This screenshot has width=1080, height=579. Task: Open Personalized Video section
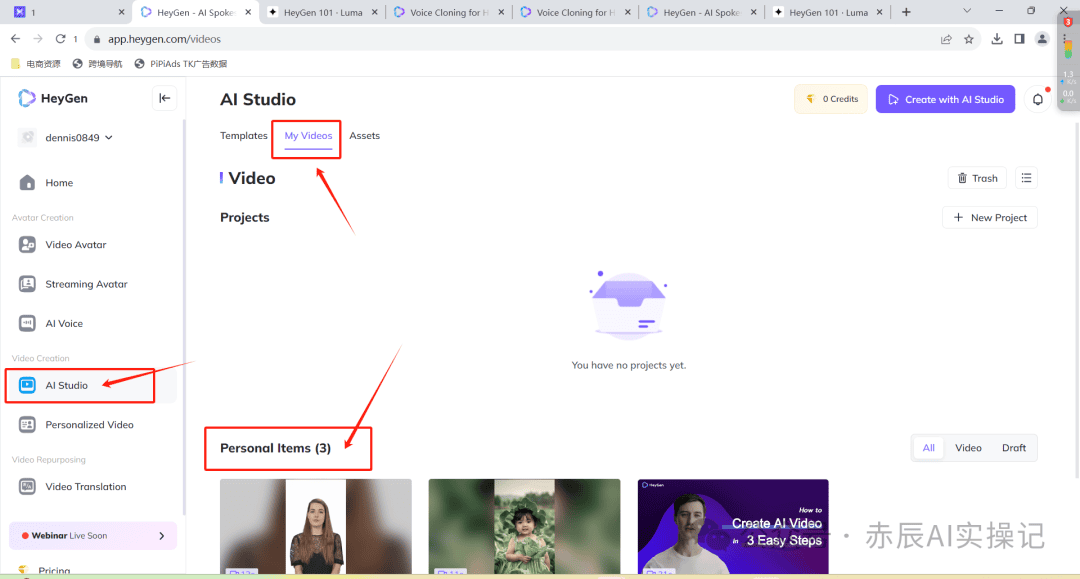point(89,425)
